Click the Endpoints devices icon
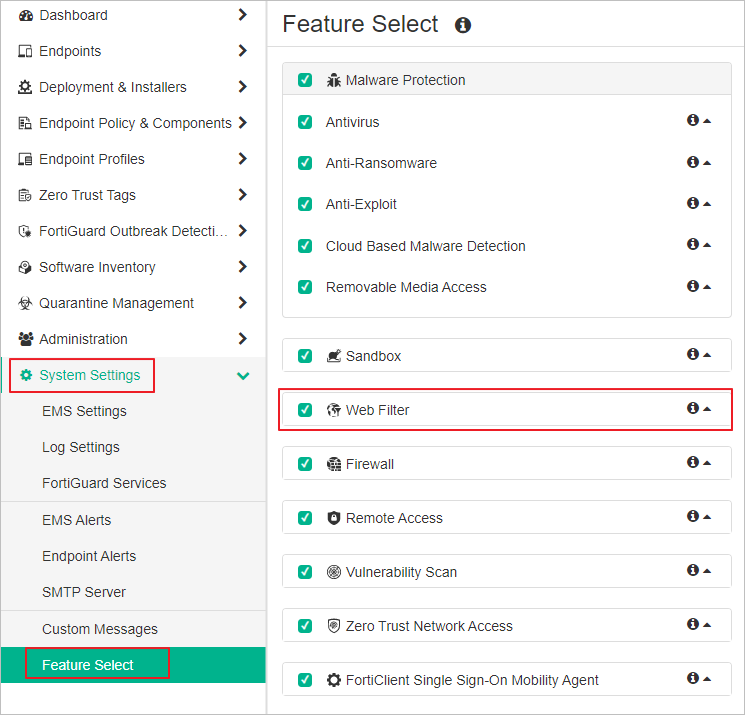Viewport: 745px width, 715px height. 25,51
